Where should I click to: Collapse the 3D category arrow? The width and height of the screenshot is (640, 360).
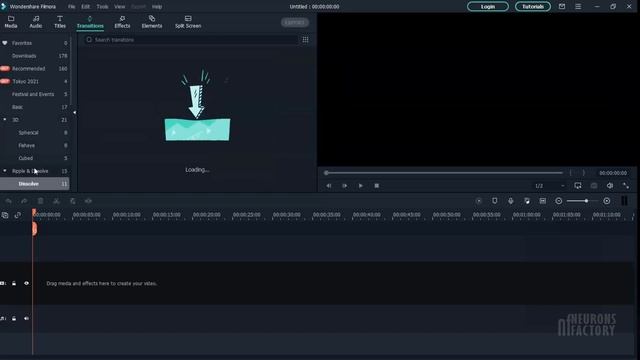click(5, 120)
